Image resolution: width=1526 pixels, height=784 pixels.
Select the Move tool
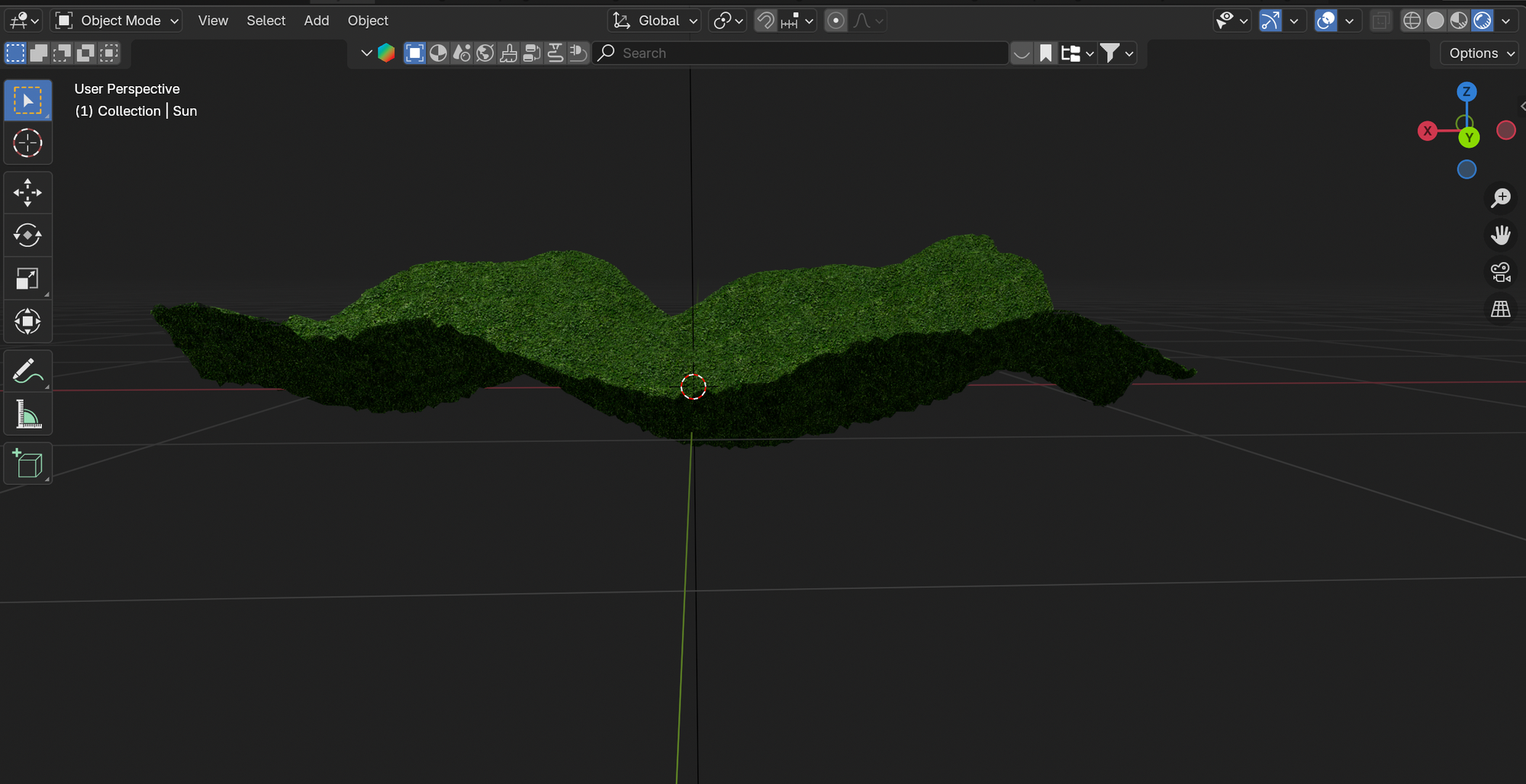27,192
